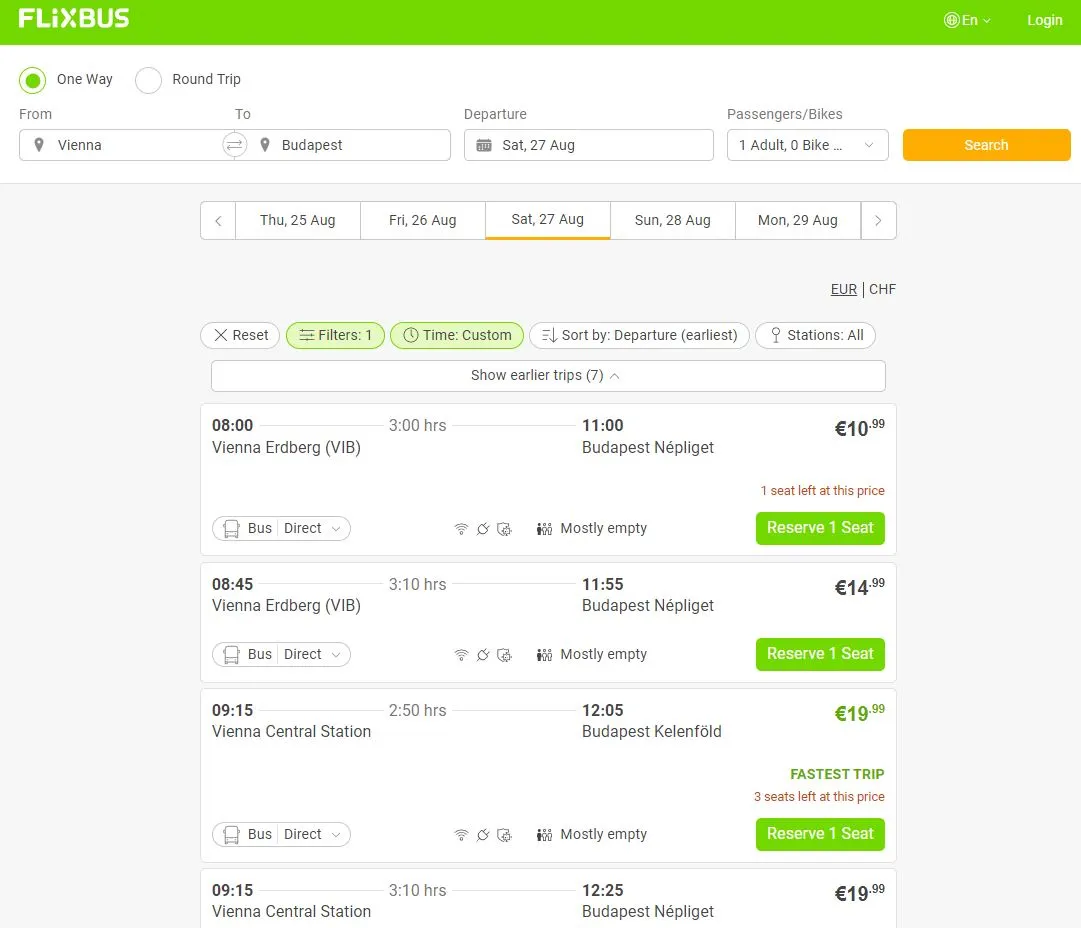
Task: Expand Direct details on 08:45 trip
Action: 313,654
